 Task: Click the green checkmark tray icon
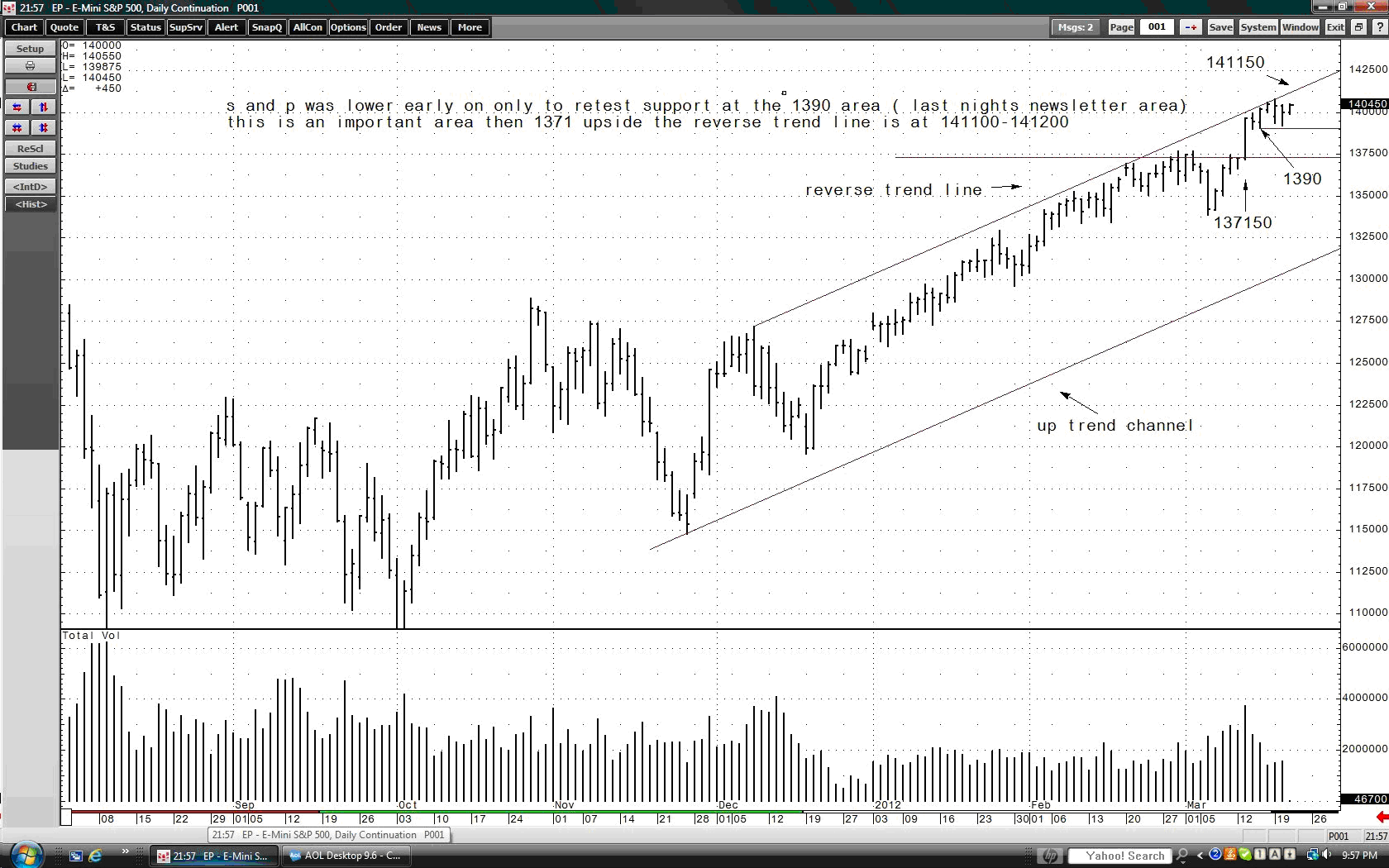(x=1245, y=855)
